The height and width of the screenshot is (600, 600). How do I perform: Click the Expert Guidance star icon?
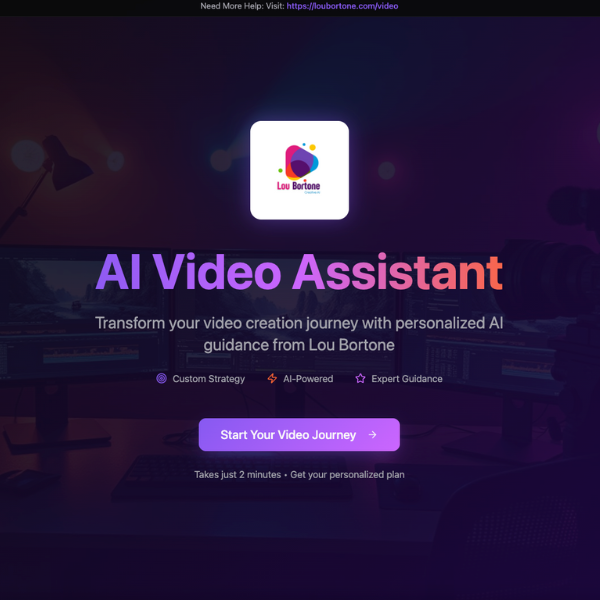(360, 378)
